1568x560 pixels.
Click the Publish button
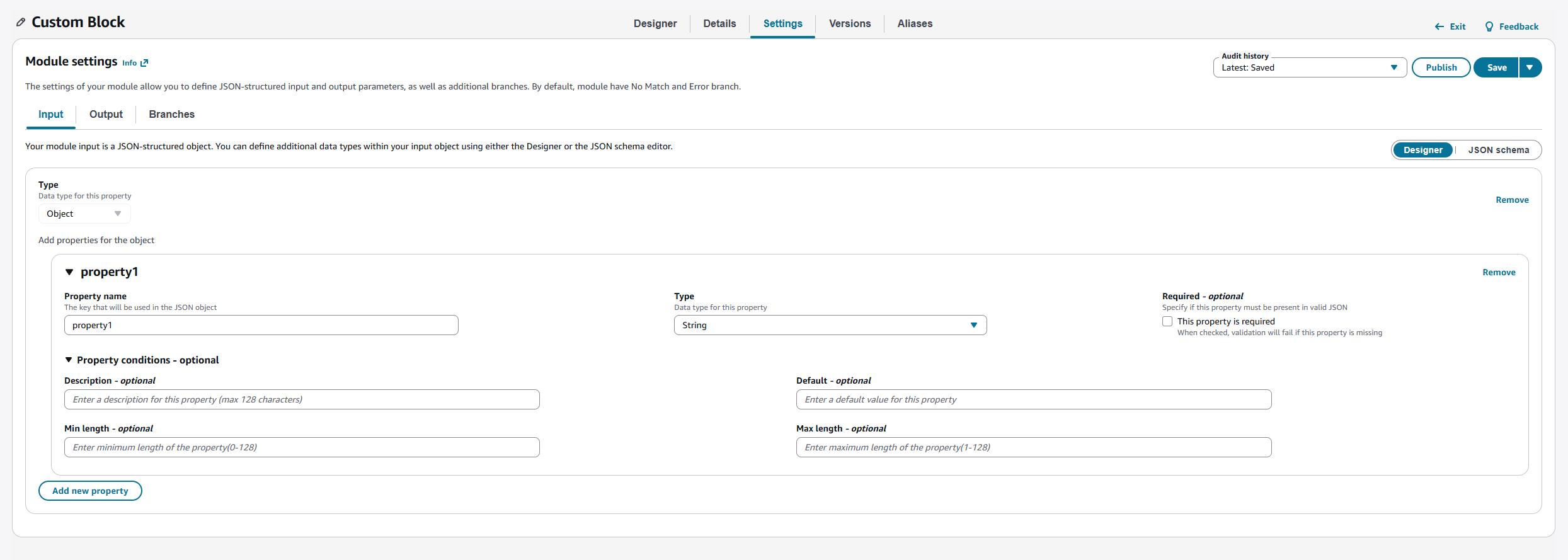[x=1441, y=67]
